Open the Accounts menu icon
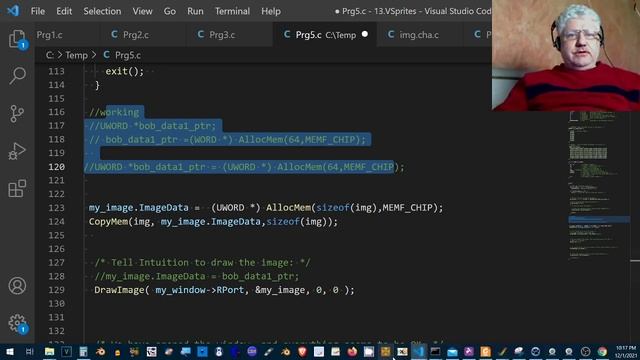This screenshot has height=360, width=640. [x=17, y=286]
